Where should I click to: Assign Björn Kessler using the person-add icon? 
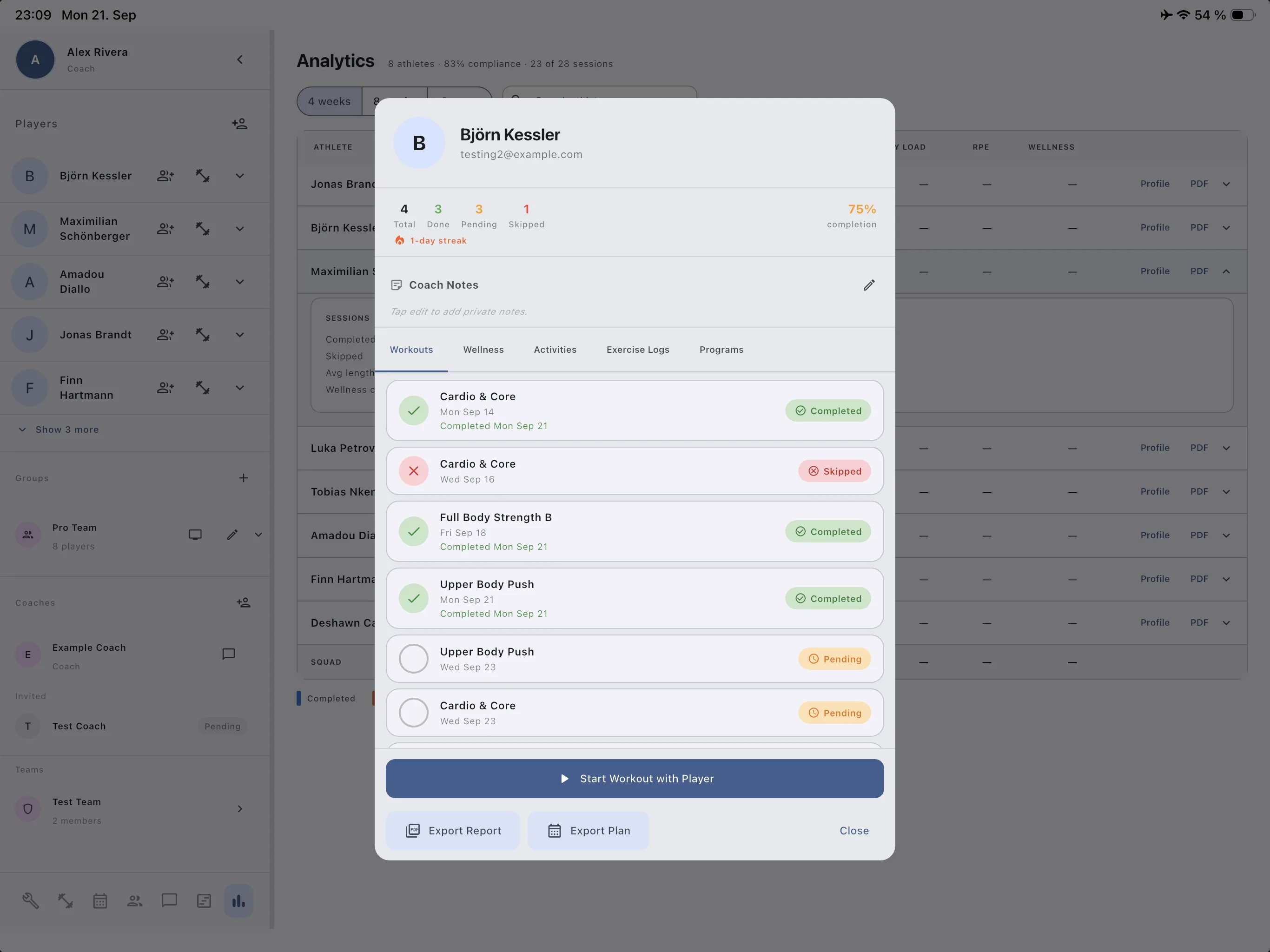(165, 176)
